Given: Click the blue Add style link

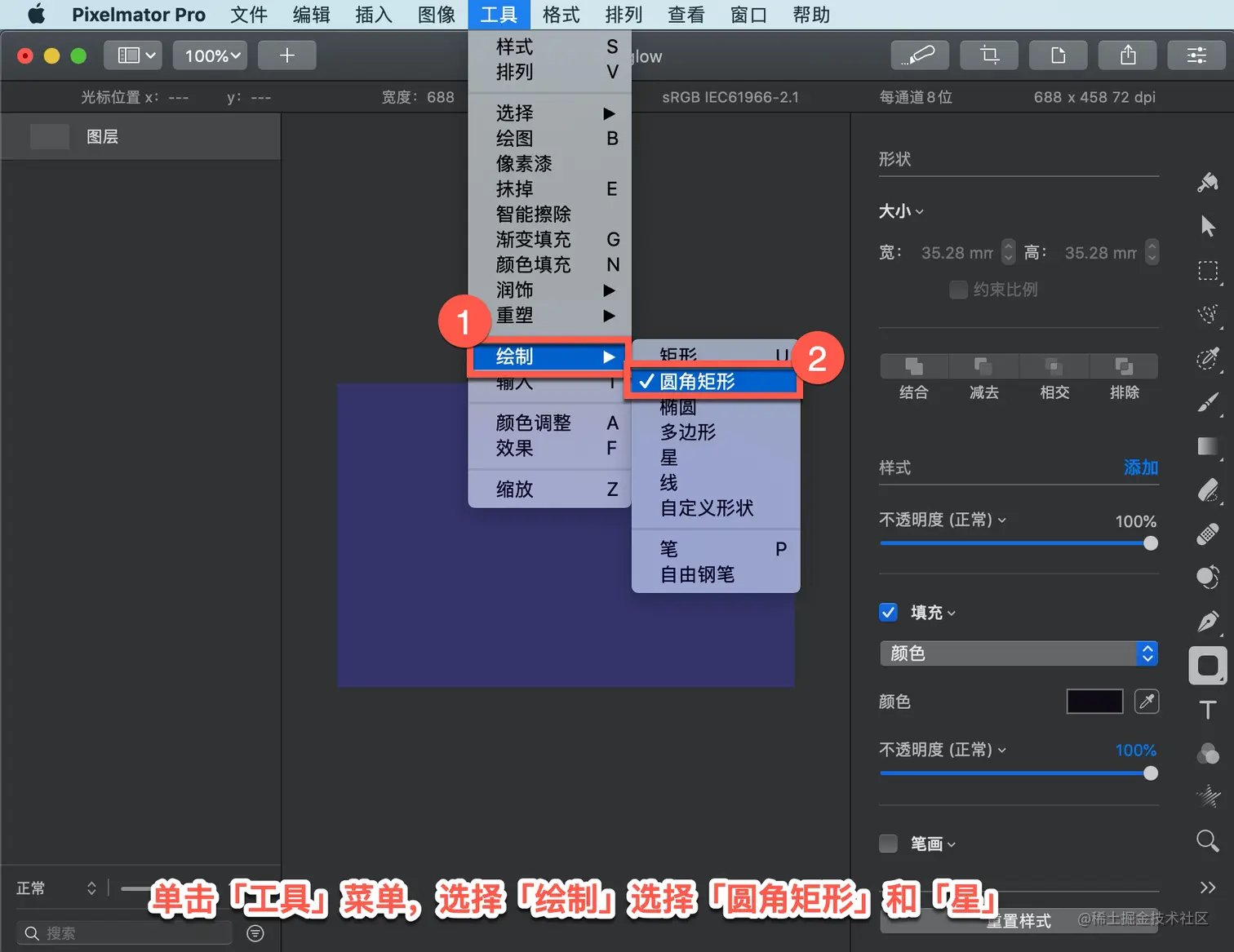Looking at the screenshot, I should pyautogui.click(x=1141, y=467).
